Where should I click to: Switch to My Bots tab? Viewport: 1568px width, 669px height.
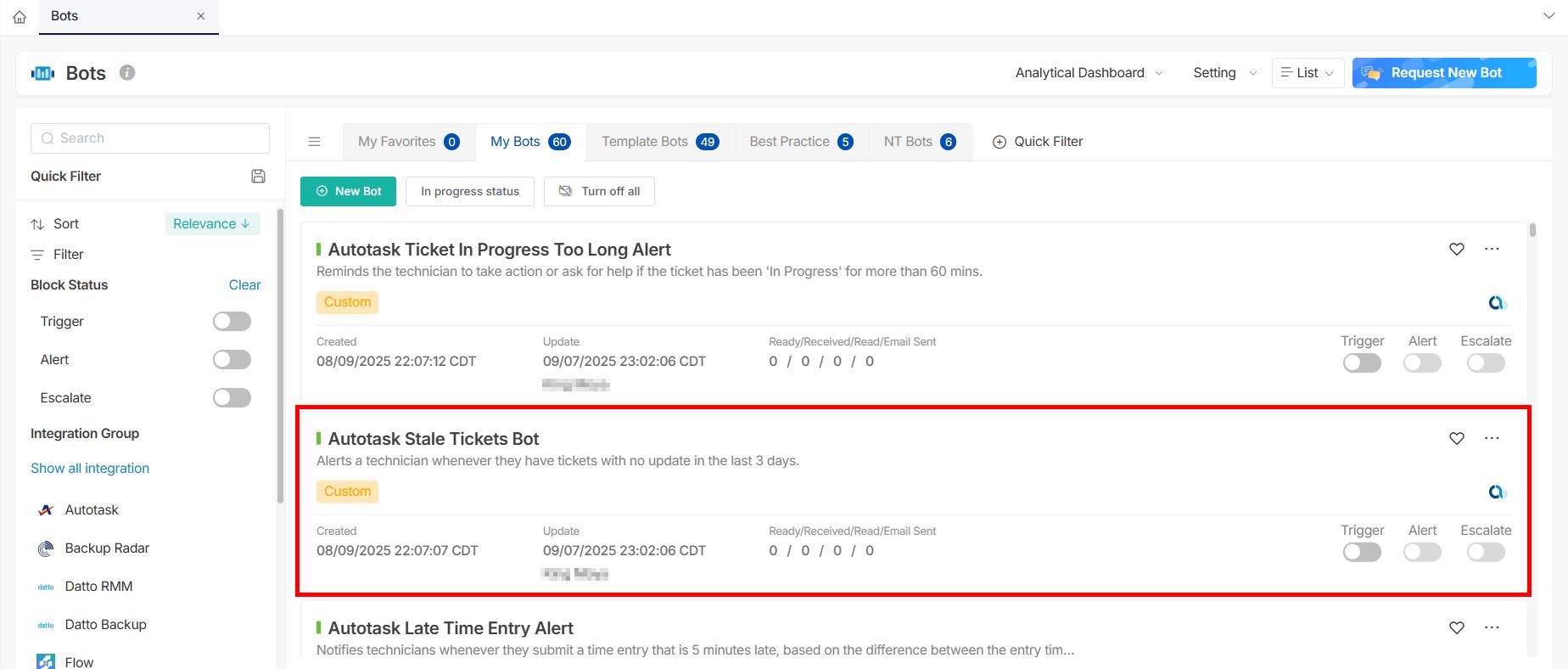pyautogui.click(x=530, y=142)
